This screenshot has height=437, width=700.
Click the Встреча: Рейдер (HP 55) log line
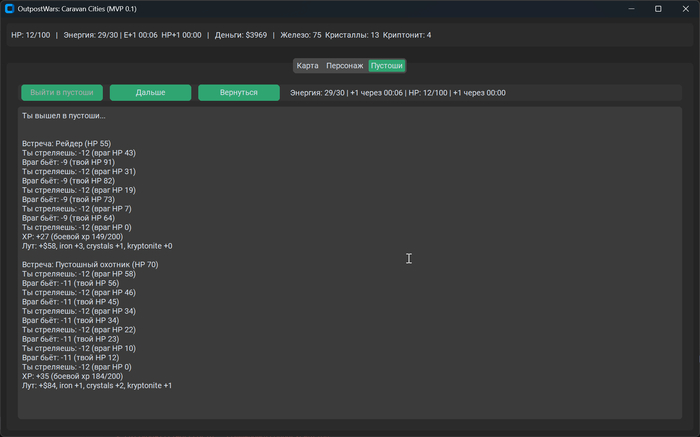(66, 143)
